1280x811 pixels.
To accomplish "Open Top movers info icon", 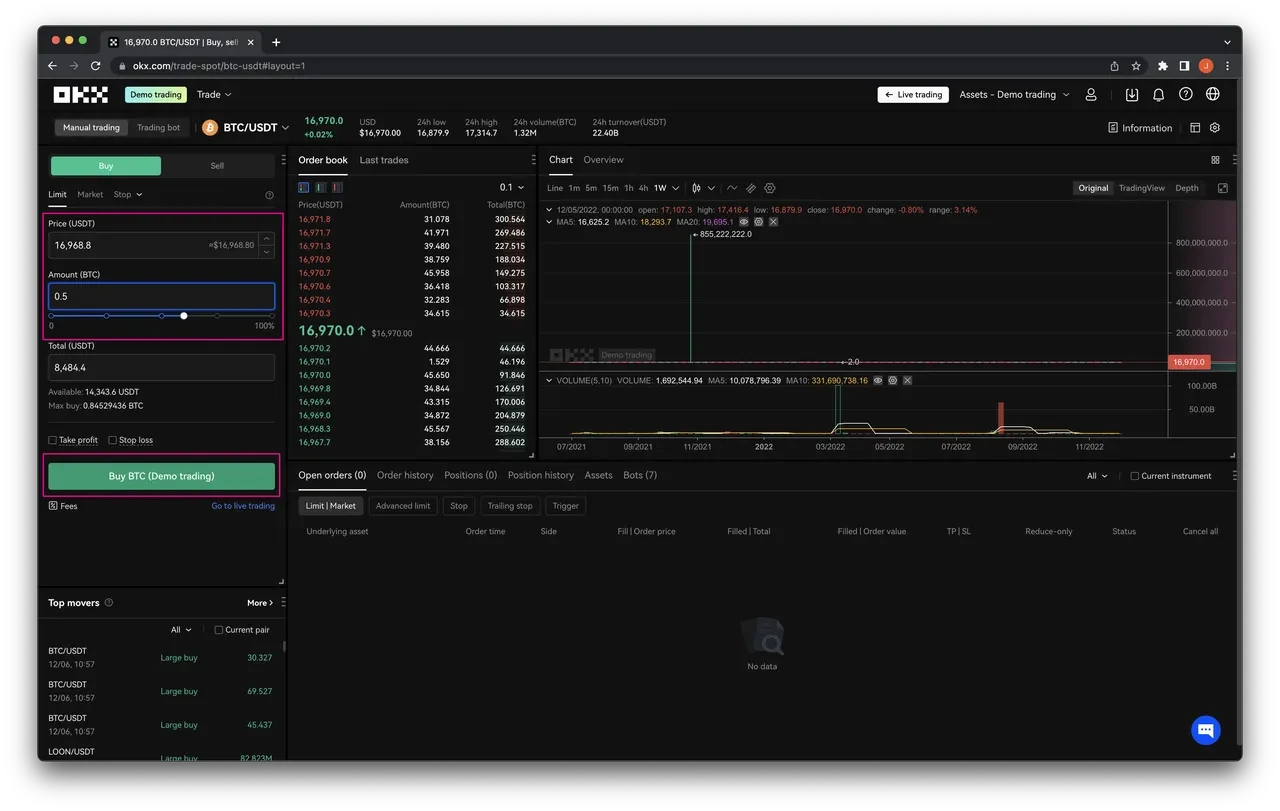I will (109, 603).
